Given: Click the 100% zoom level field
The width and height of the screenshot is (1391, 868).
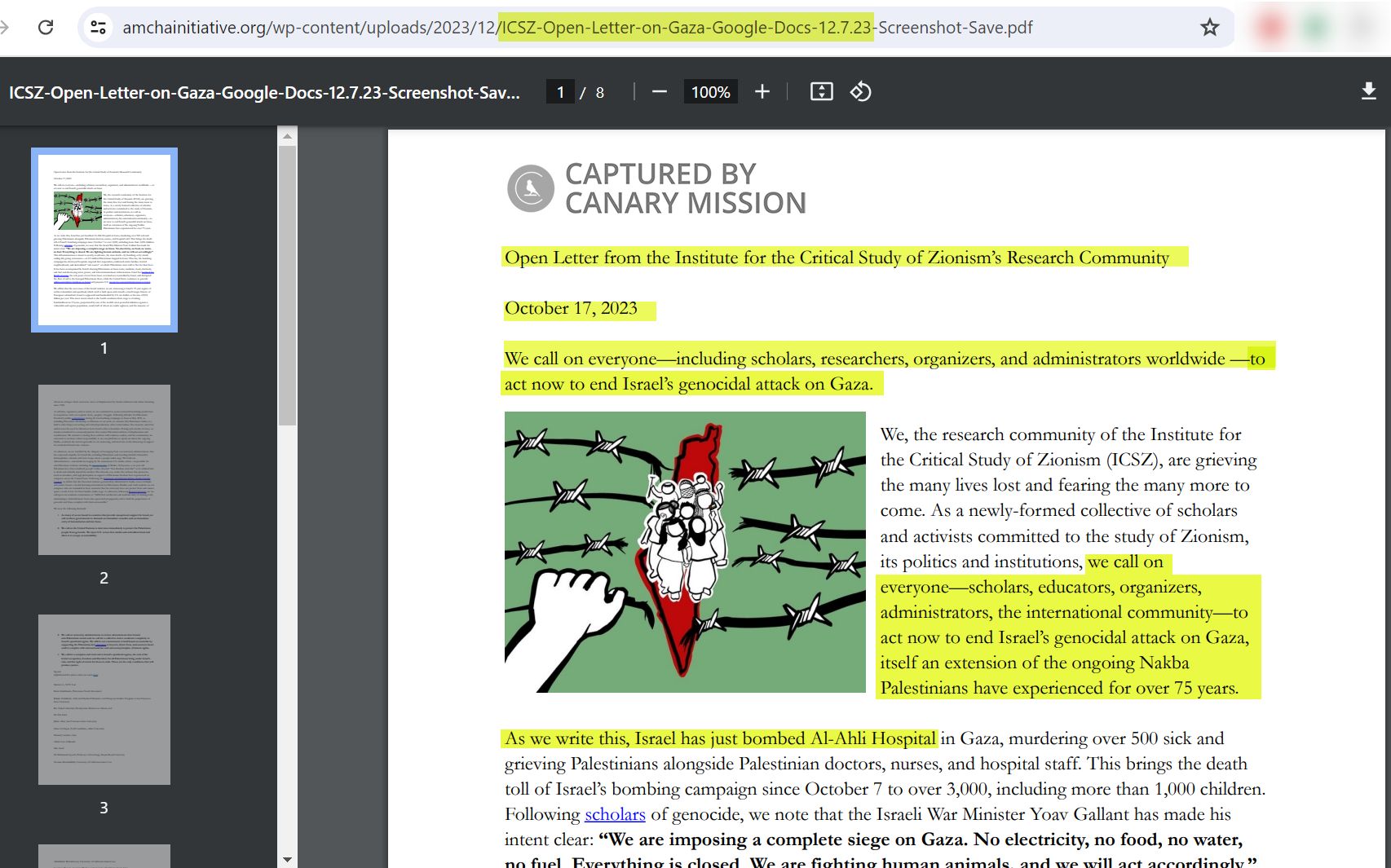Looking at the screenshot, I should coord(710,92).
